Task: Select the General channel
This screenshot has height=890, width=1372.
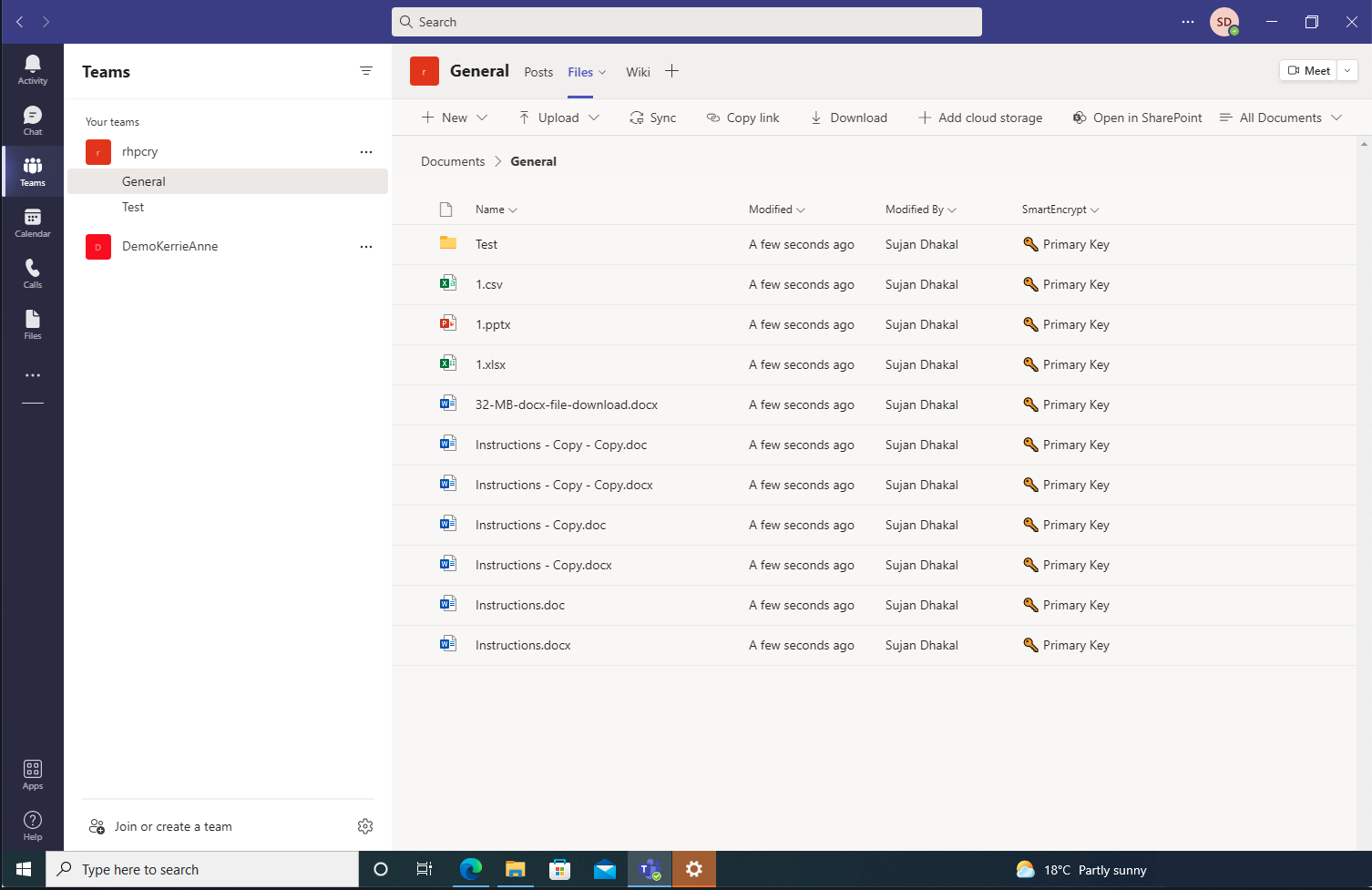Action: (x=228, y=181)
